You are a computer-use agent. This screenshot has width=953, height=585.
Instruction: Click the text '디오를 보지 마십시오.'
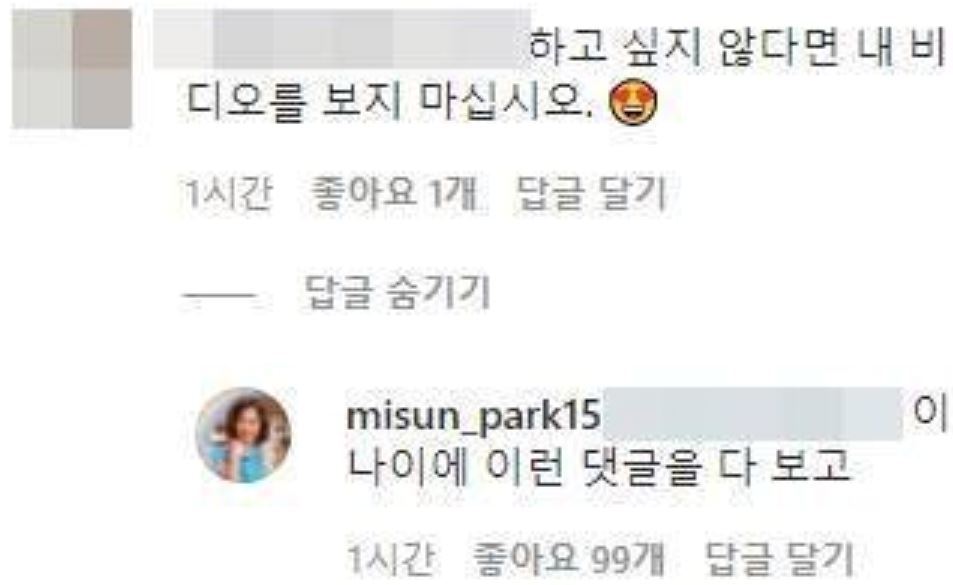point(388,101)
